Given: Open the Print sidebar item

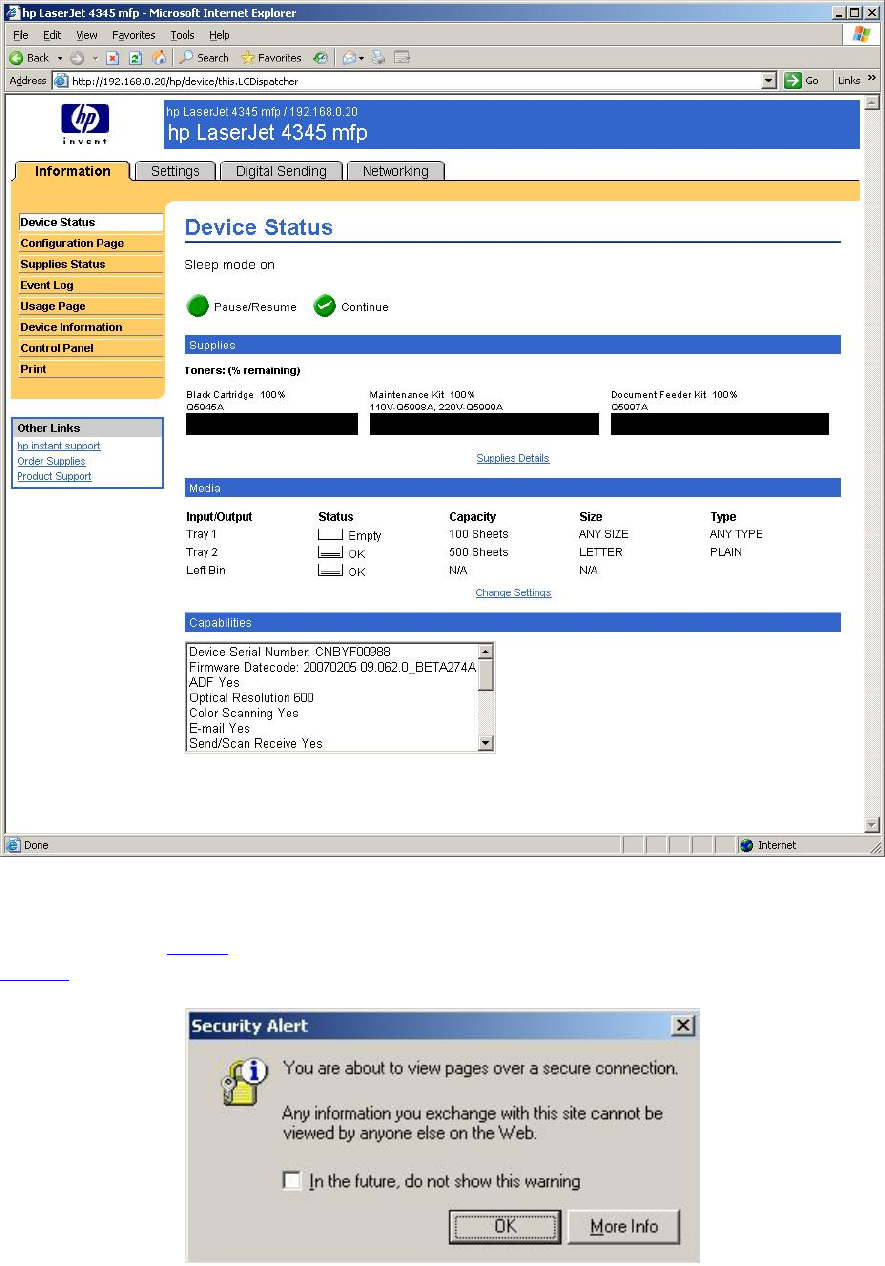Looking at the screenshot, I should (91, 369).
